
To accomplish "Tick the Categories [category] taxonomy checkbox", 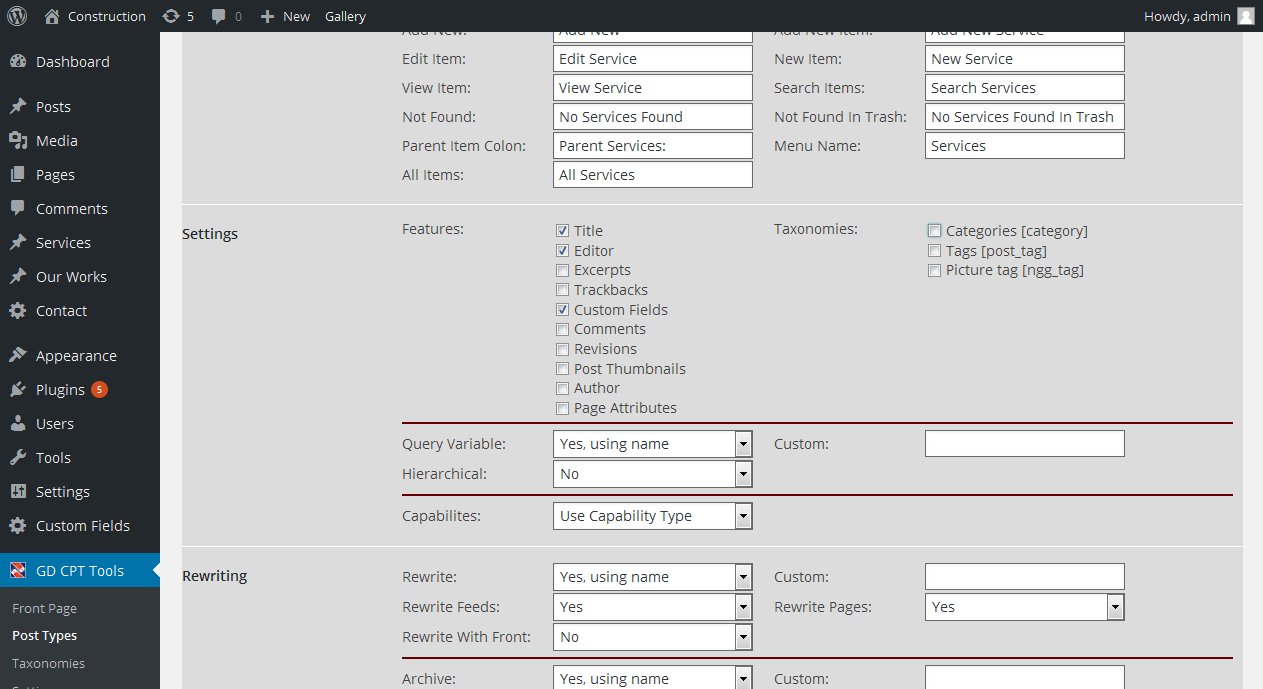I will (935, 231).
